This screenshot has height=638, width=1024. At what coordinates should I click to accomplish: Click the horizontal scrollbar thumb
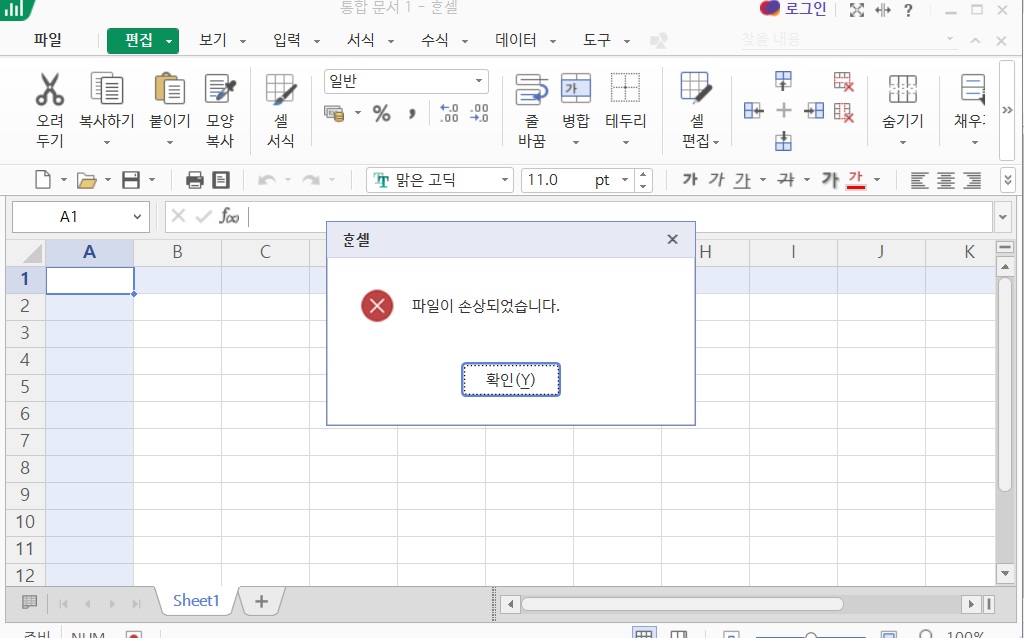point(682,604)
